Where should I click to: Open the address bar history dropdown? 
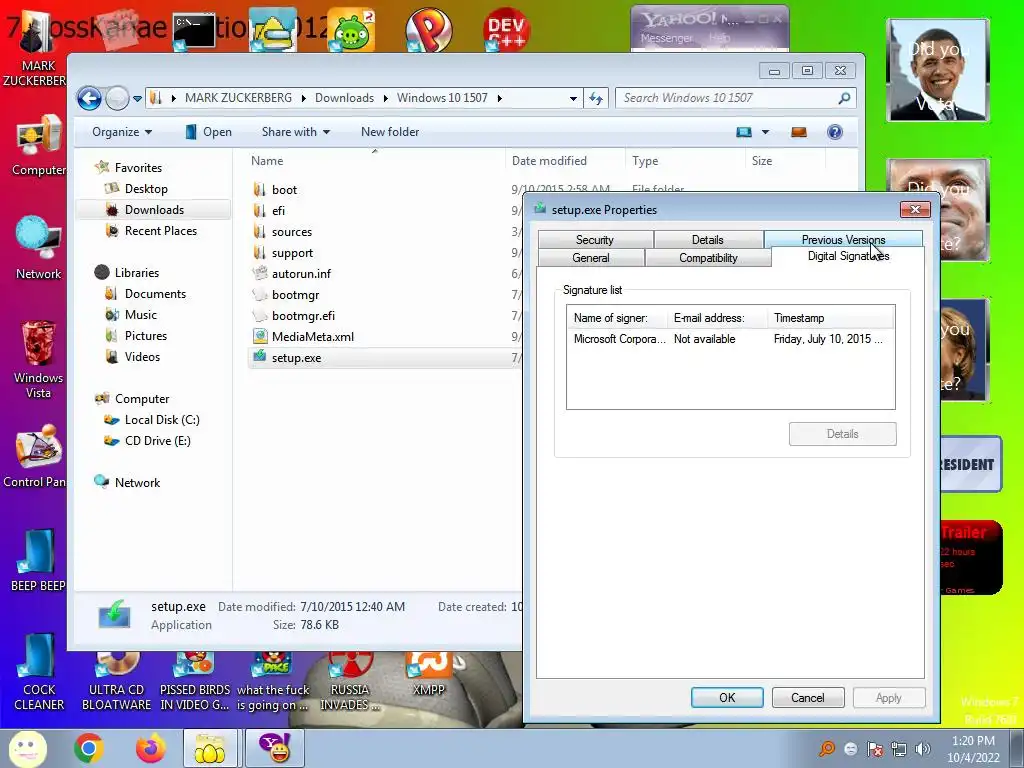pos(573,98)
